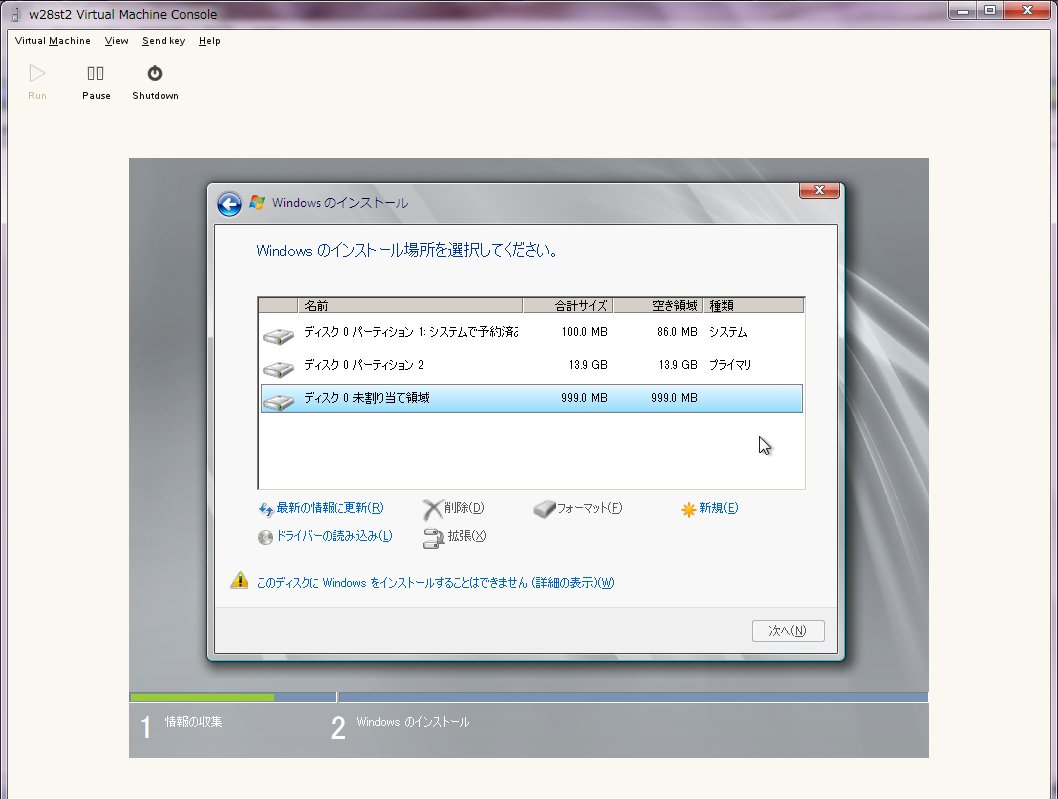Click drive icon for パーティション 1 row
This screenshot has width=1058, height=799.
tap(278, 335)
